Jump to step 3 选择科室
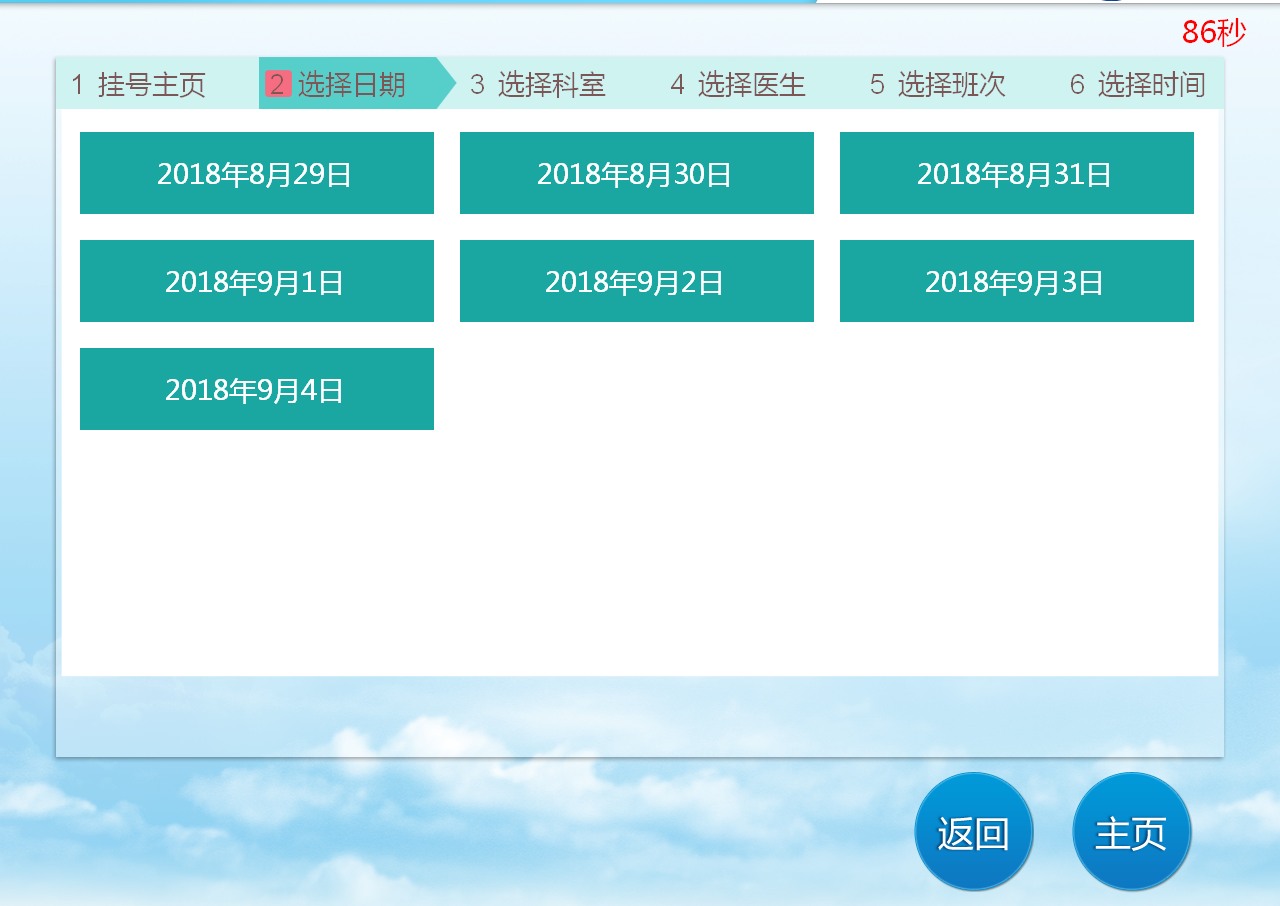Image resolution: width=1280 pixels, height=906 pixels. click(538, 84)
